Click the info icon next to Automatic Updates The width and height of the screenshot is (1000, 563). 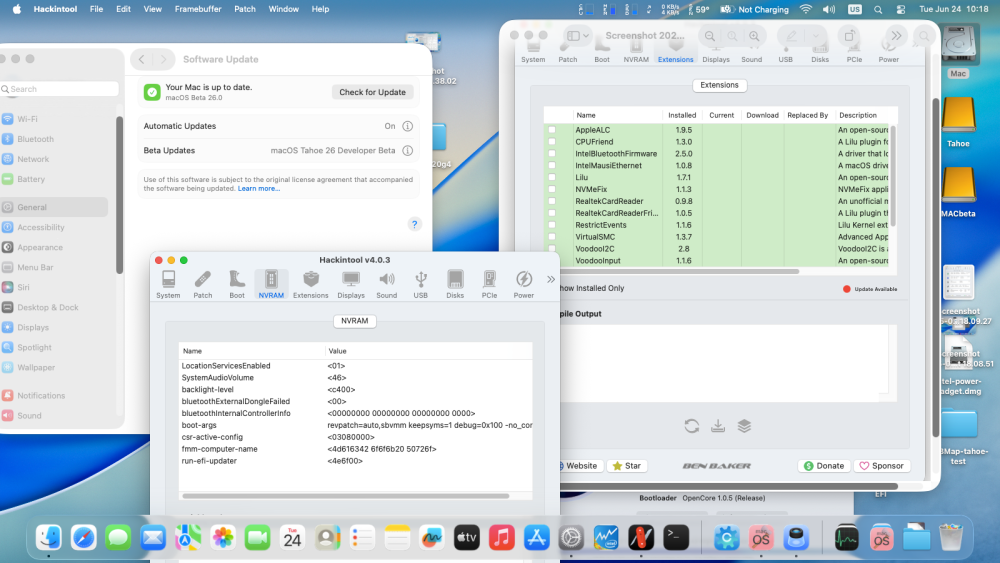408,126
